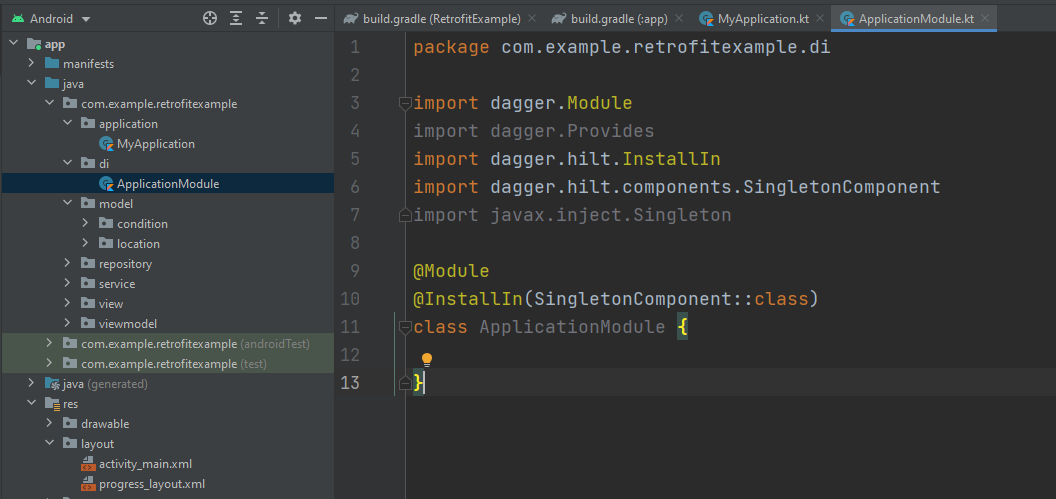Viewport: 1056px width, 499px height.
Task: Click the yellow lightbulb intention icon
Action: click(426, 359)
